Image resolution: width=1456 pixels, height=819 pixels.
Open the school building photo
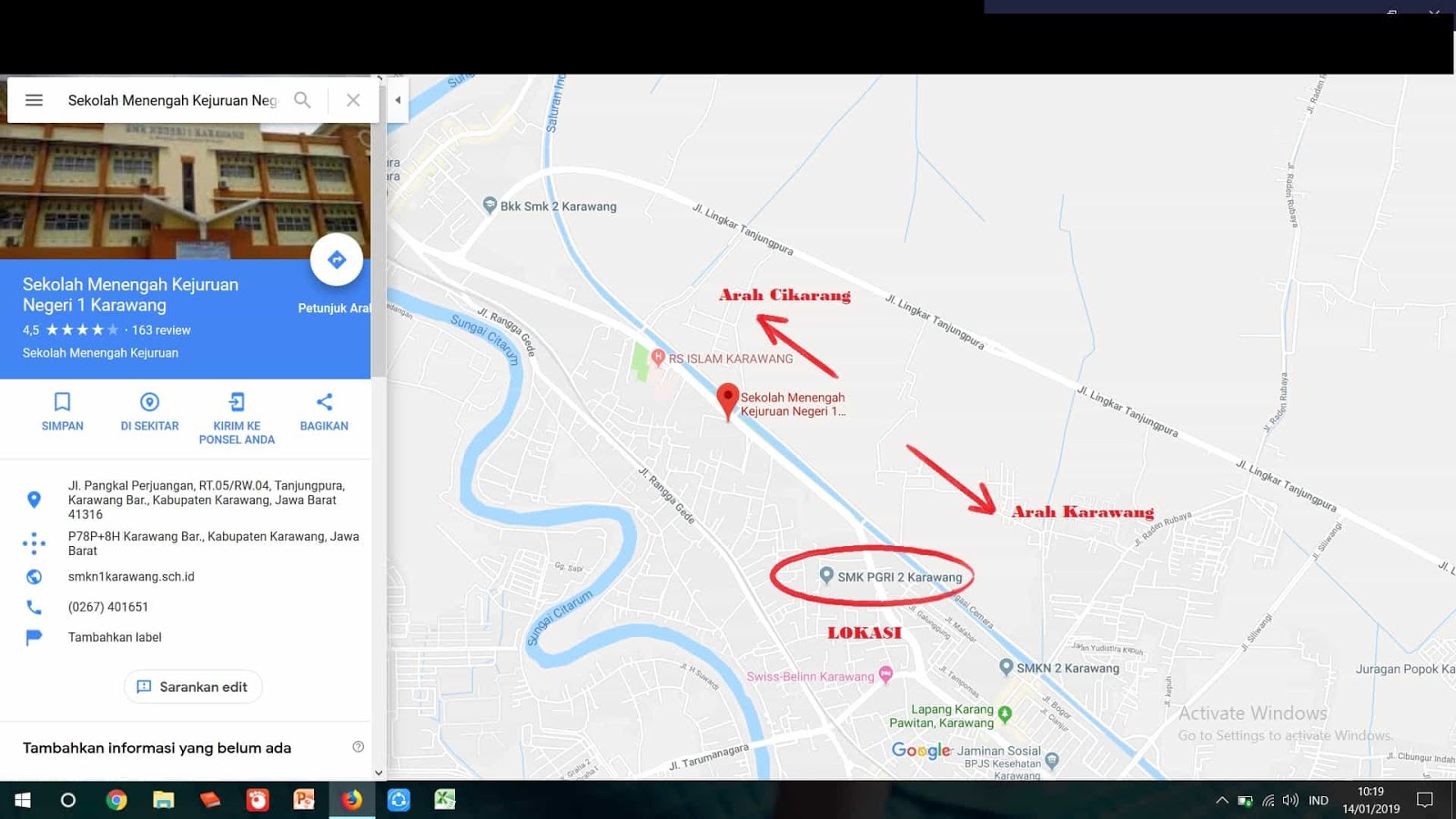pos(185,191)
